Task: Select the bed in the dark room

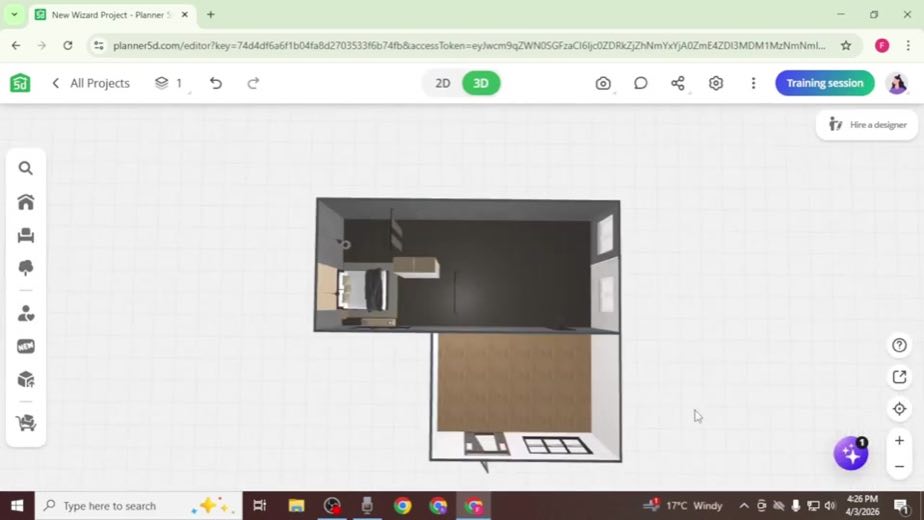Action: point(362,290)
